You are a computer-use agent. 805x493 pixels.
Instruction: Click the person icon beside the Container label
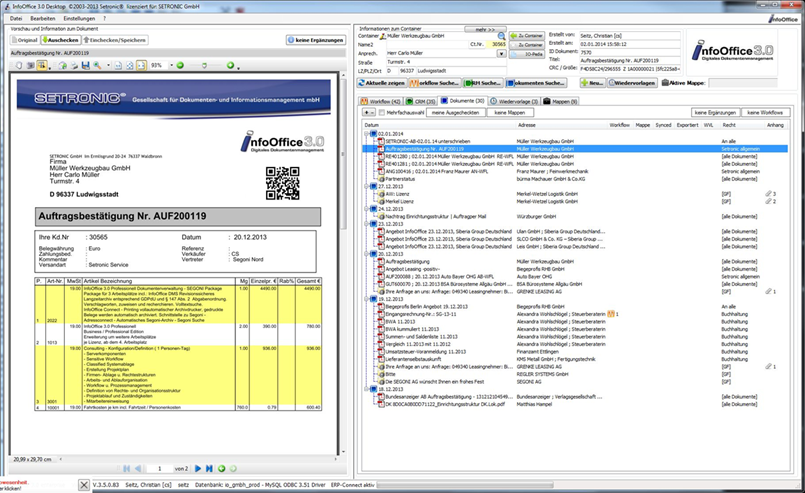click(x=382, y=36)
